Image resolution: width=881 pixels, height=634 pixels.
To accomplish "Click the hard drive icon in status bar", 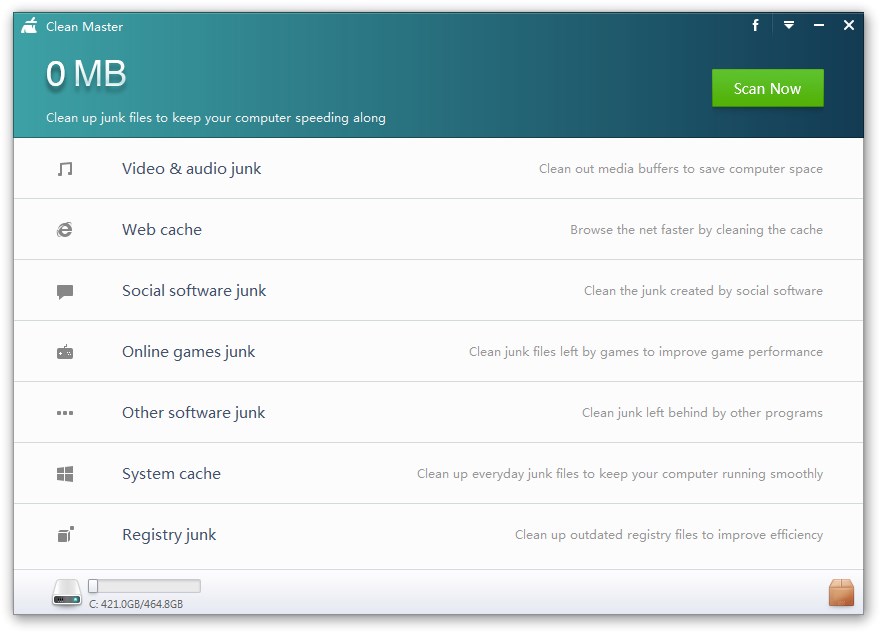I will (x=67, y=592).
